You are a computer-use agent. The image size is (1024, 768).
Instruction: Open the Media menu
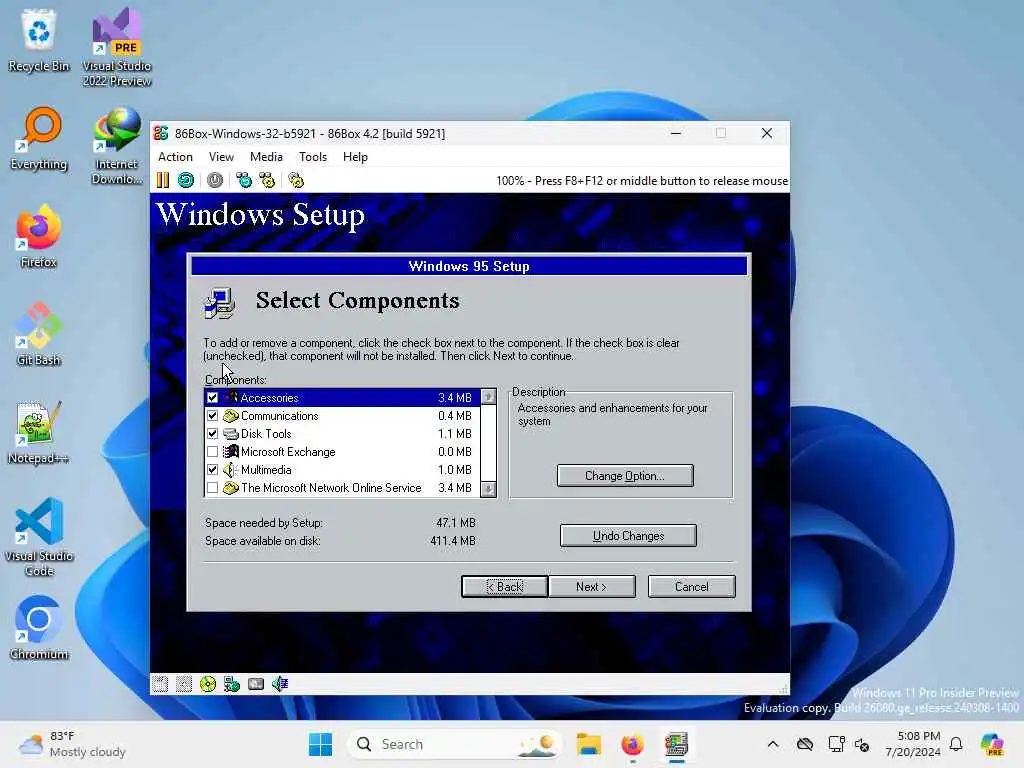click(x=266, y=157)
